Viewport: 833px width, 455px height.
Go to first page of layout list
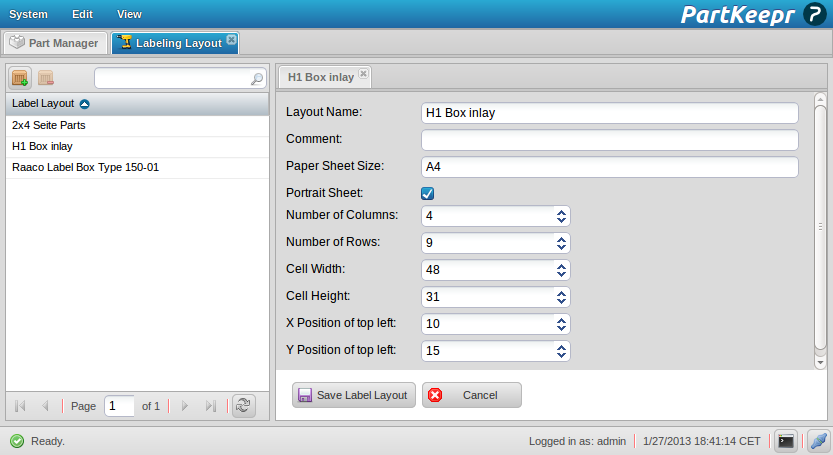click(20, 406)
